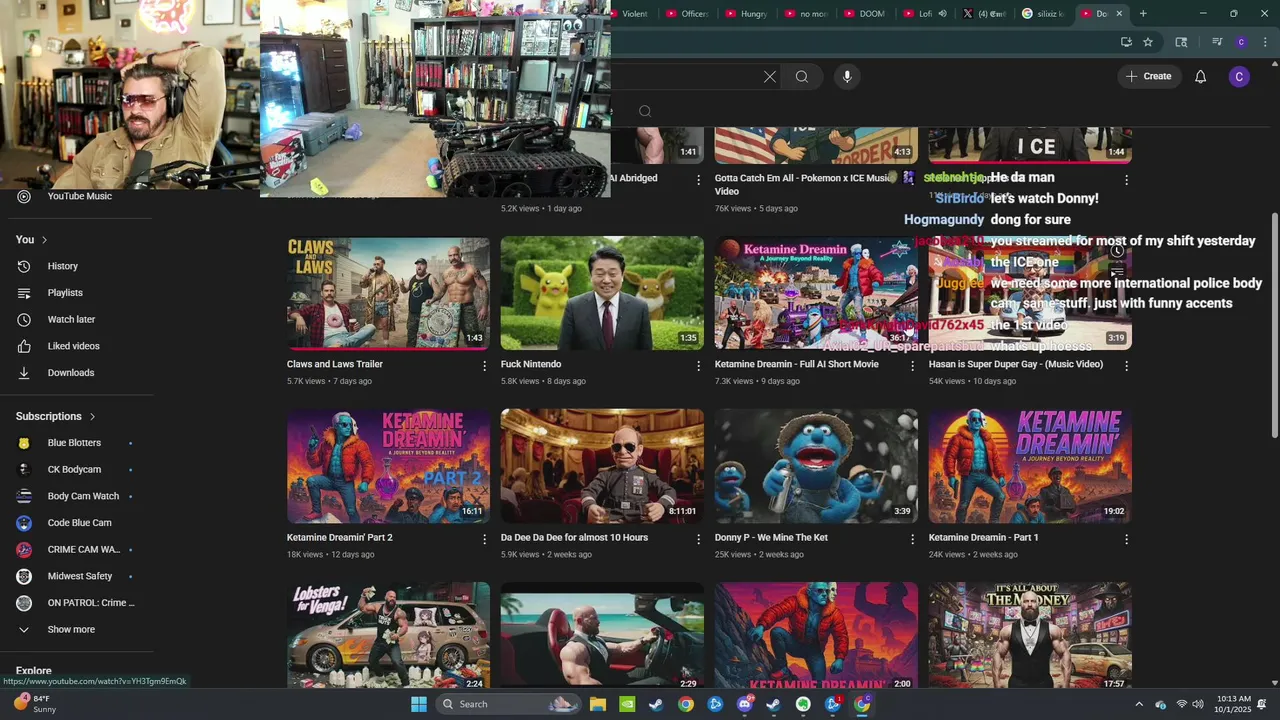Bookmark this page with star icon
1280x720 pixels.
(x=1148, y=42)
